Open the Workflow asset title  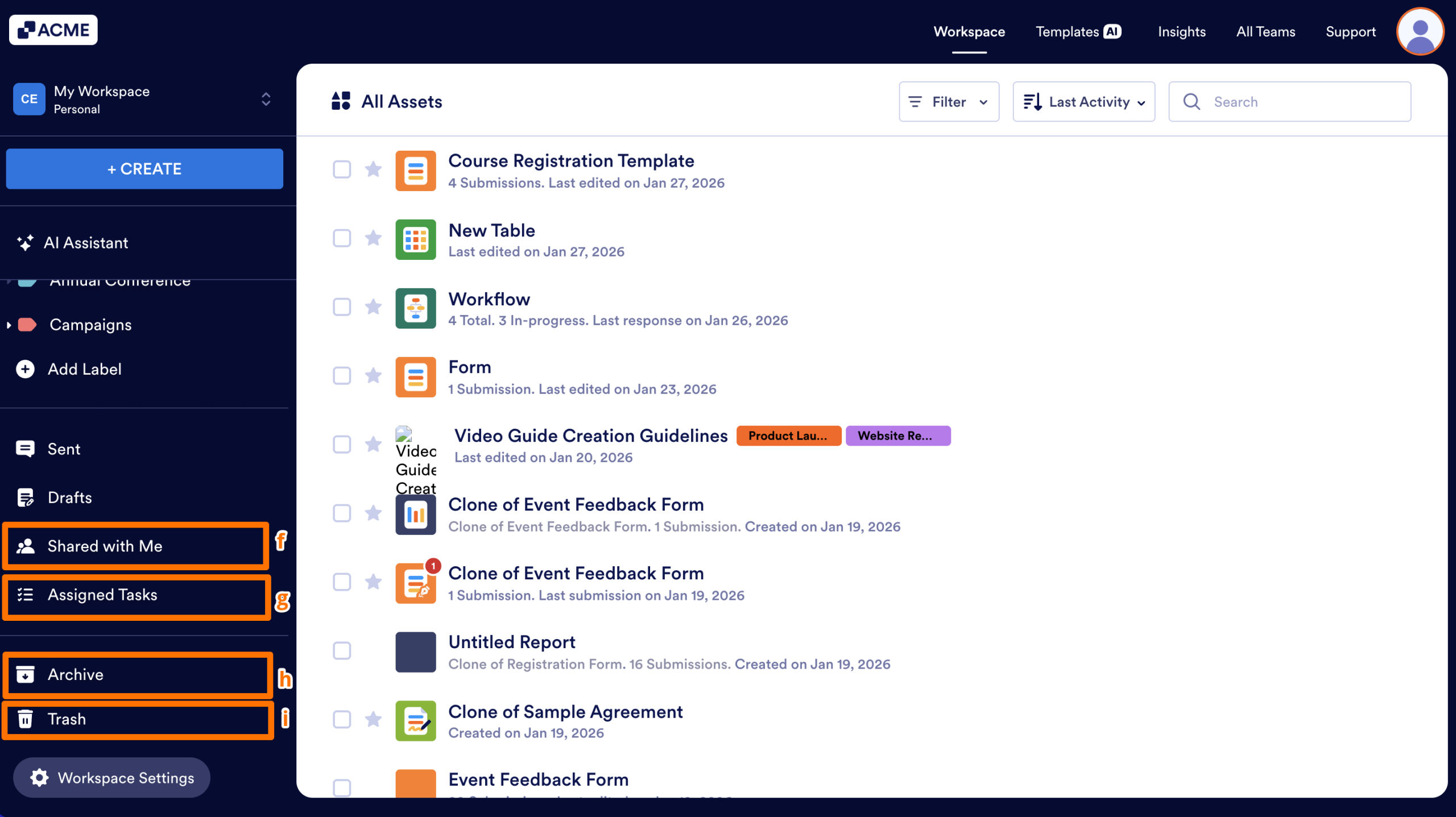coord(489,299)
